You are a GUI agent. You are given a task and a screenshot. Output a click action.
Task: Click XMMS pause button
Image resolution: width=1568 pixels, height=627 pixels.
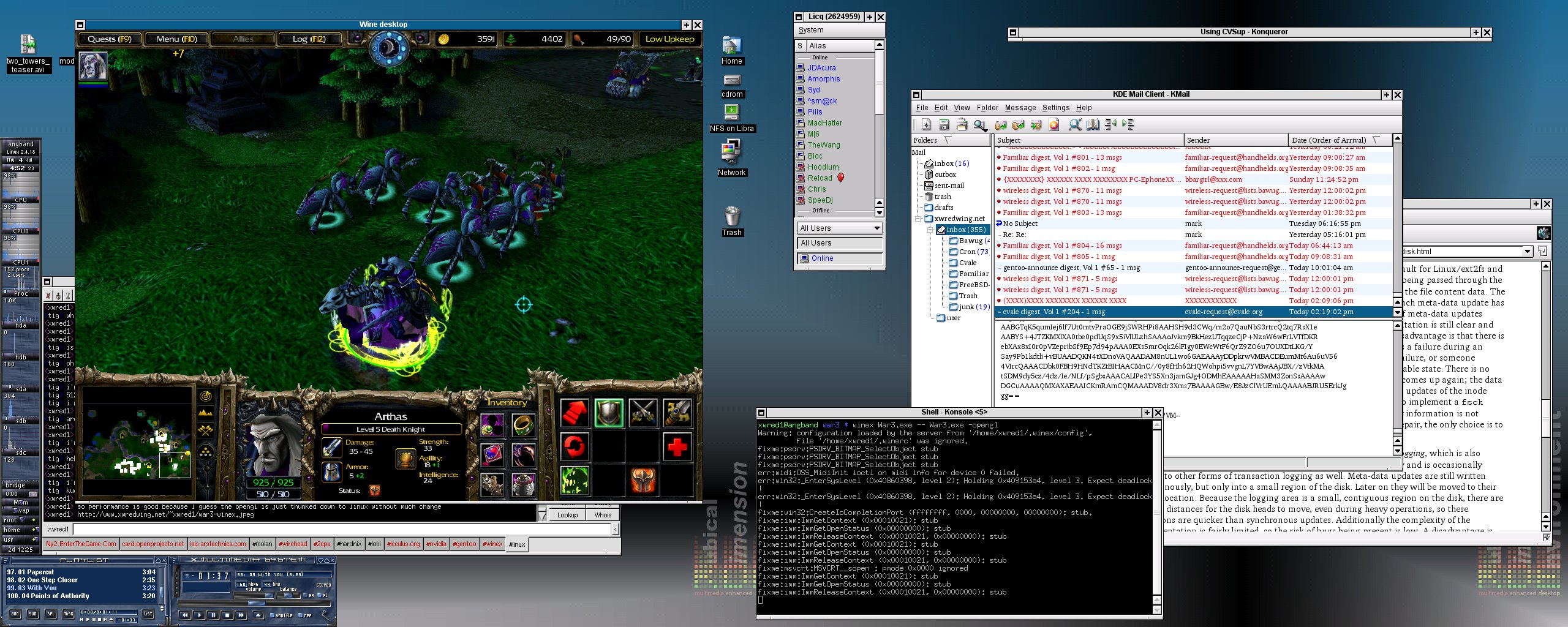[x=213, y=615]
